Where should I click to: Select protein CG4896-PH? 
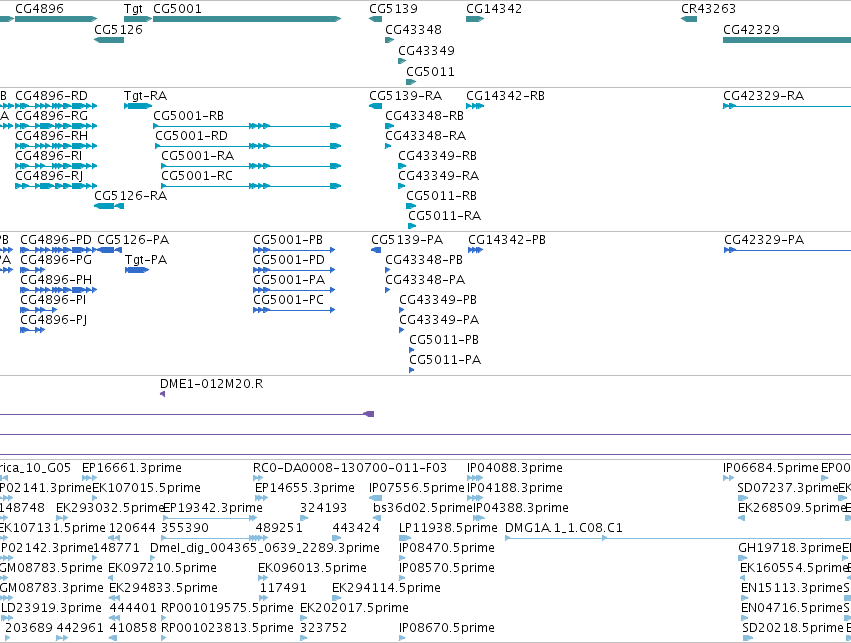pyautogui.click(x=58, y=290)
